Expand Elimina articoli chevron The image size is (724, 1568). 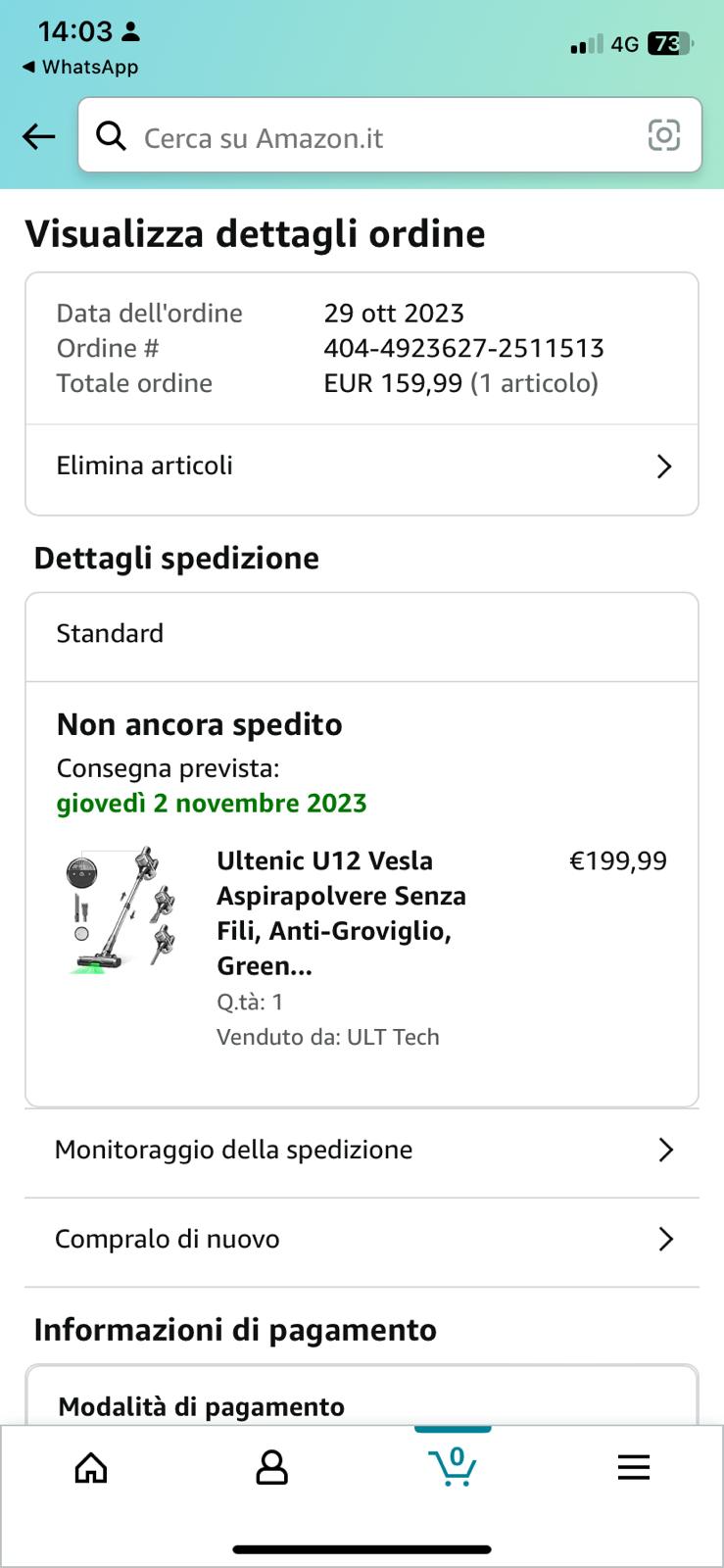coord(664,466)
